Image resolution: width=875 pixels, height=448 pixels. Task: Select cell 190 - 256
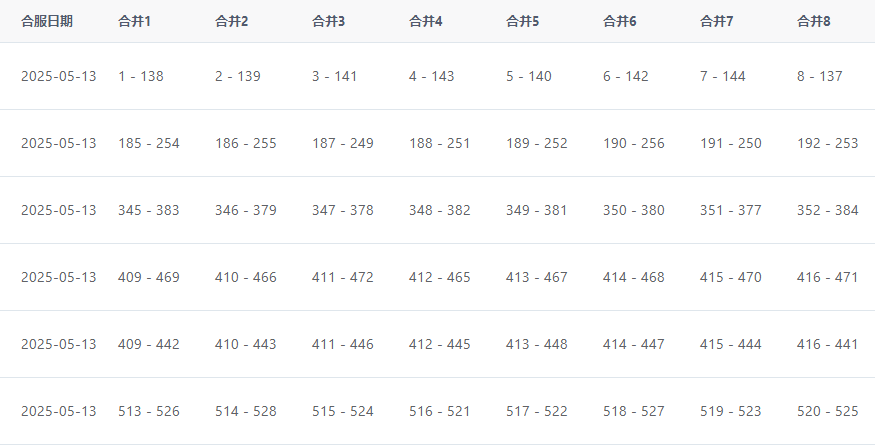coord(634,143)
